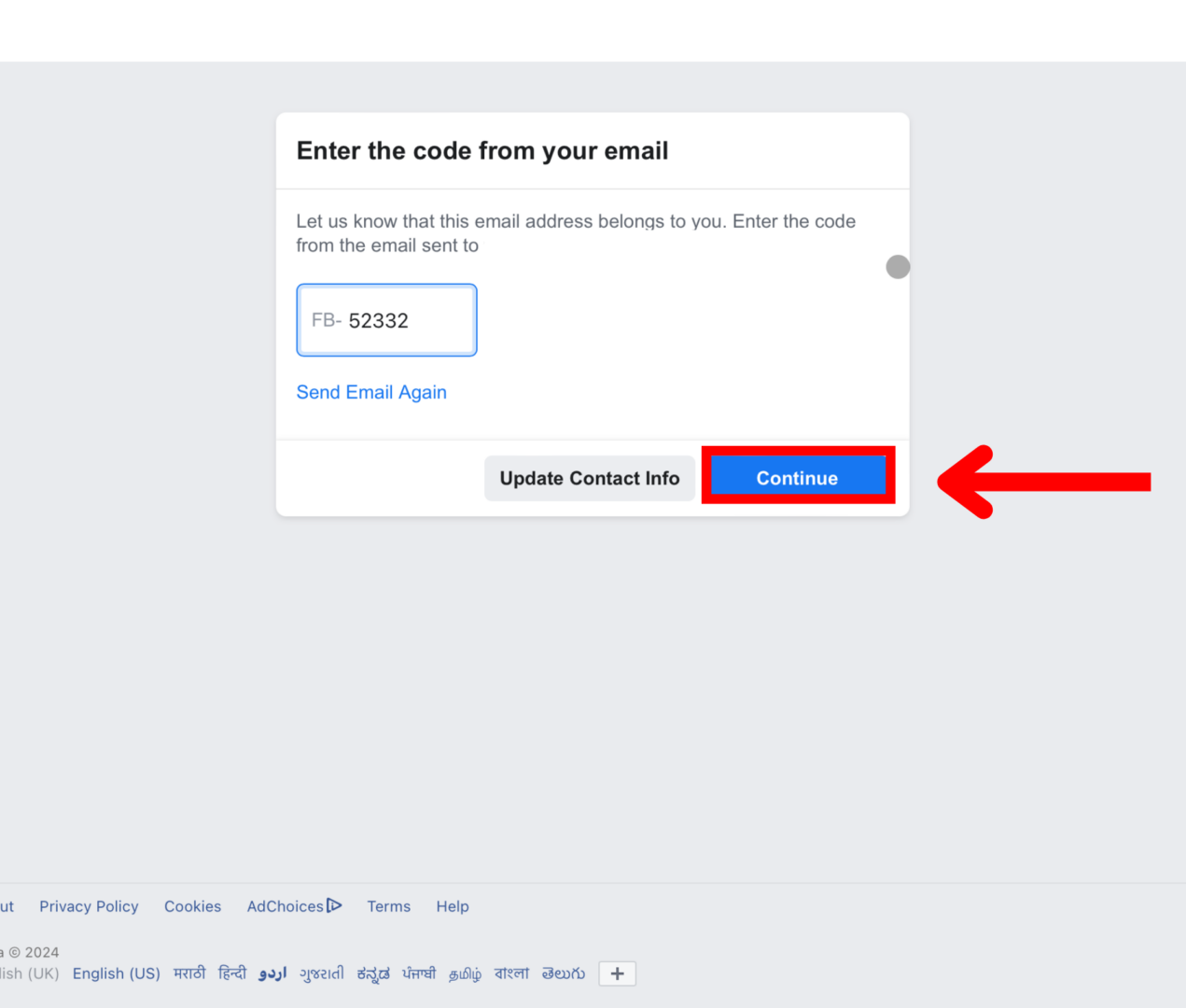Switch language to English (US)
Image resolution: width=1186 pixels, height=1008 pixels.
(x=116, y=973)
